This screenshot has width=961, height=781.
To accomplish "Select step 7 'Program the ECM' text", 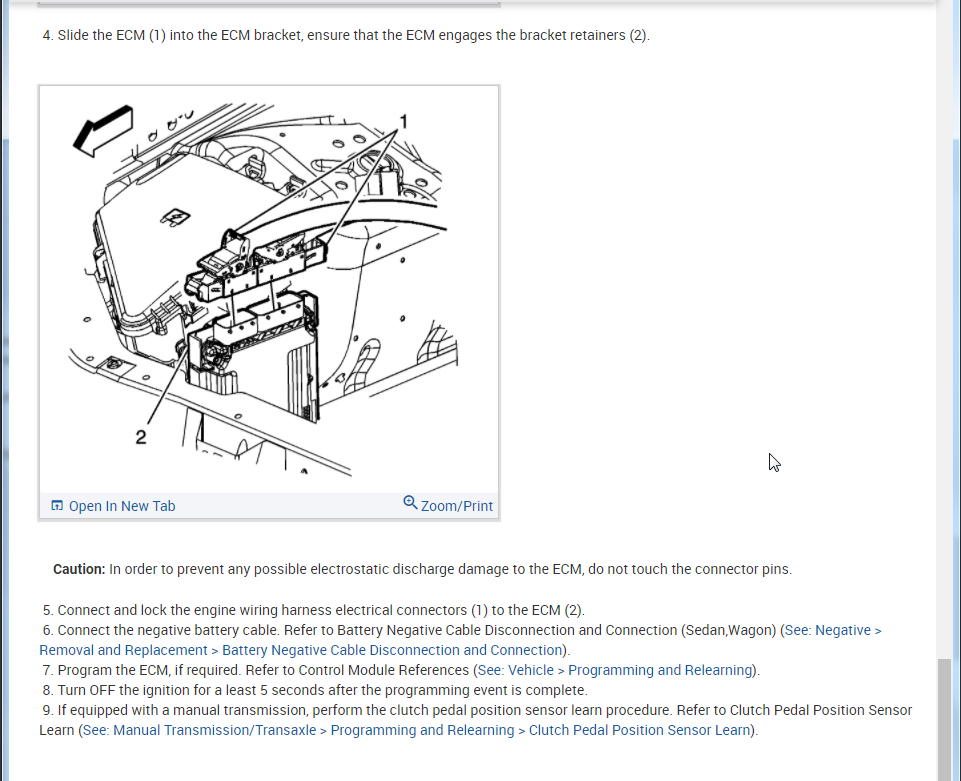I will click(401, 670).
